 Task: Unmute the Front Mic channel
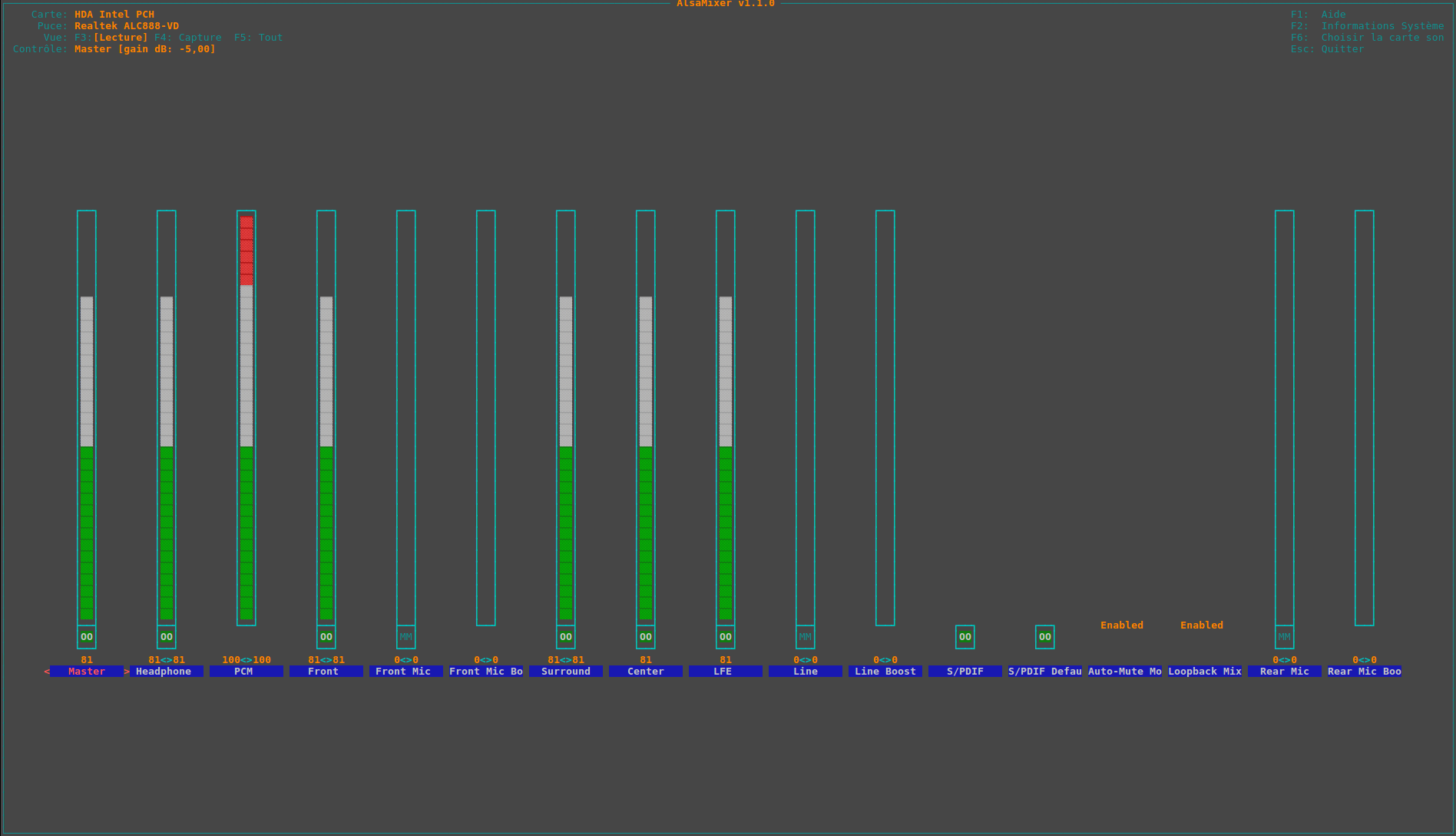(x=406, y=637)
